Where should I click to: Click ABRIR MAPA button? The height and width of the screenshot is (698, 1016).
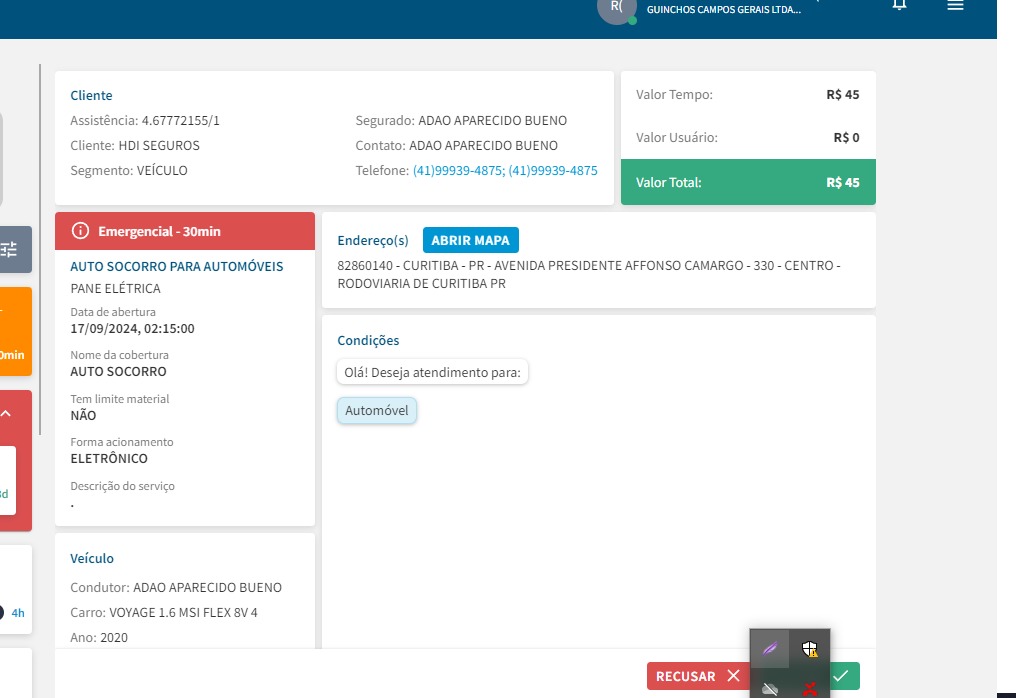click(x=470, y=240)
